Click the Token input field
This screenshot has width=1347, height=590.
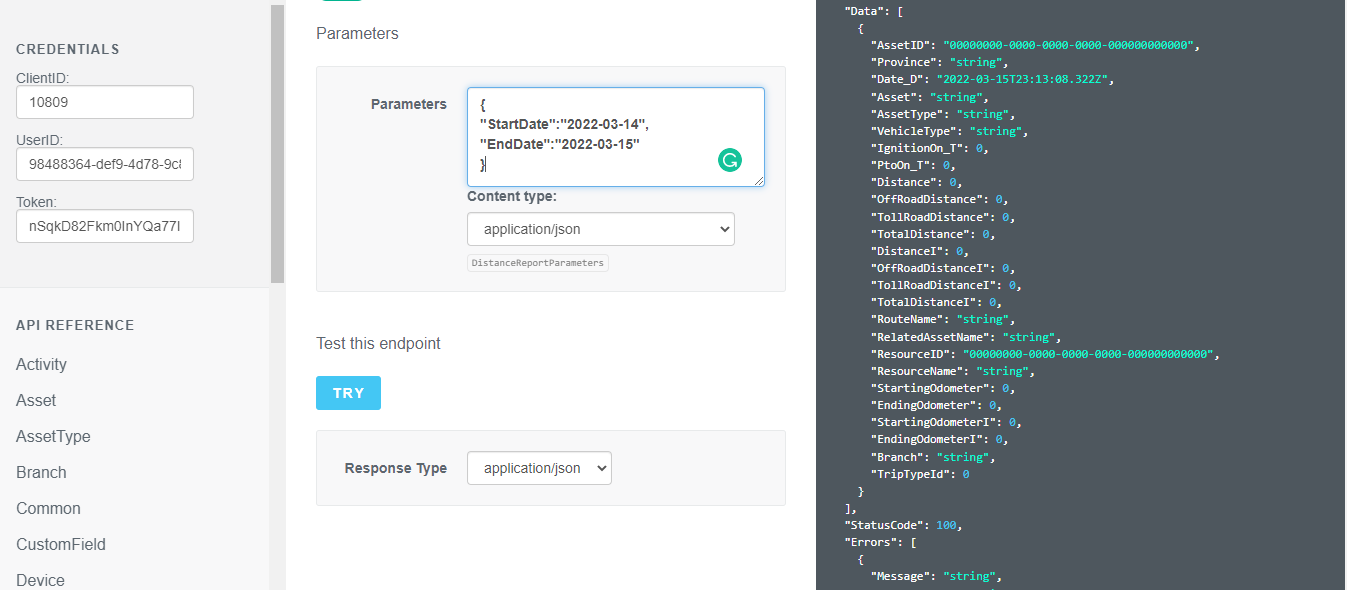(x=105, y=226)
